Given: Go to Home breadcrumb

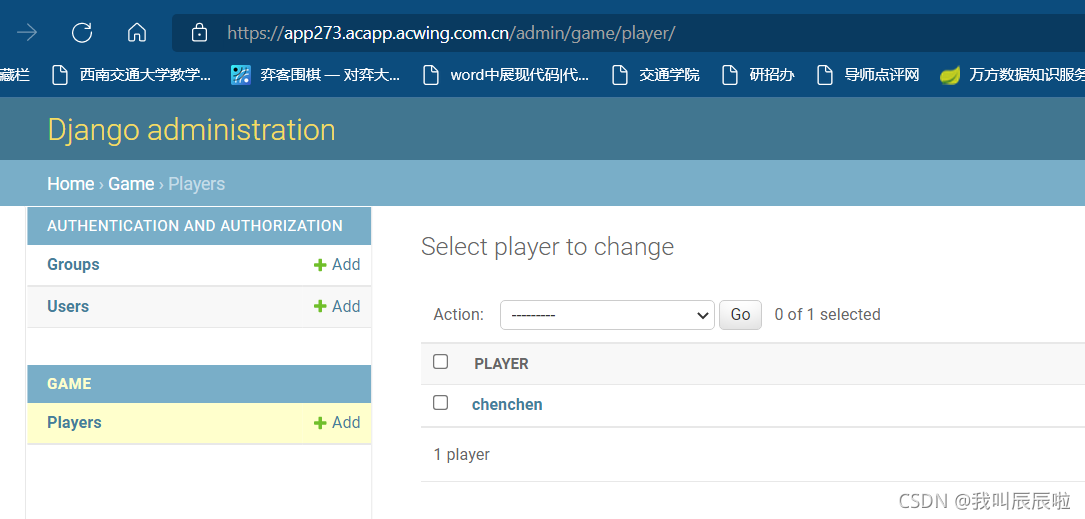Looking at the screenshot, I should point(71,183).
